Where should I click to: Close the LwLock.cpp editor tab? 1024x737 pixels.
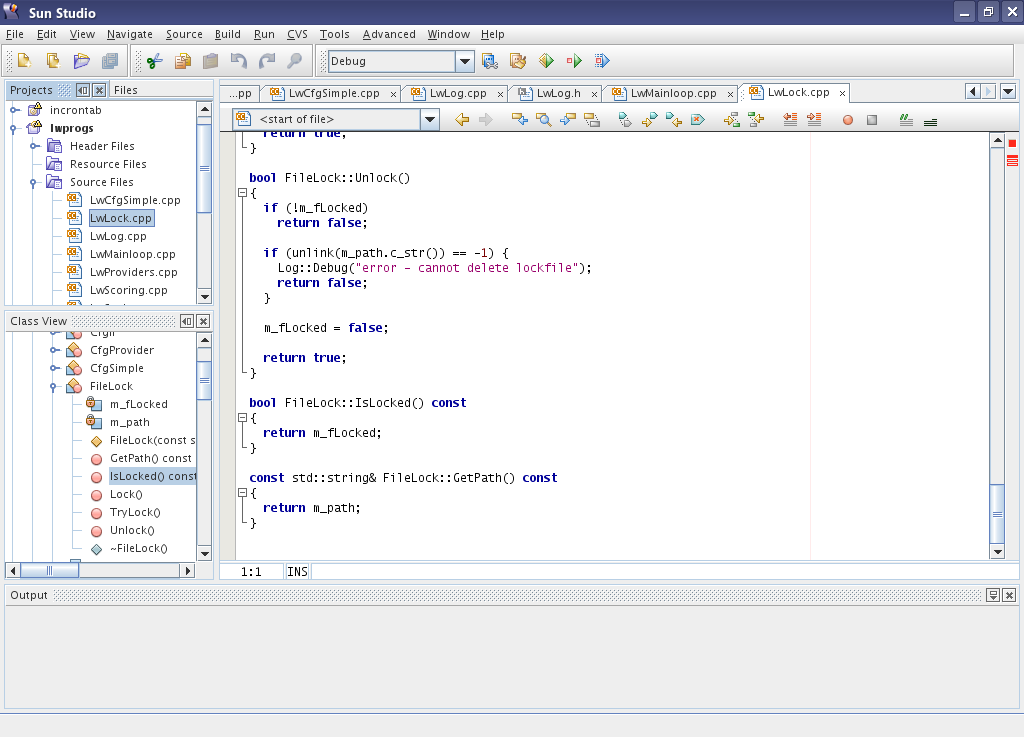click(x=842, y=93)
